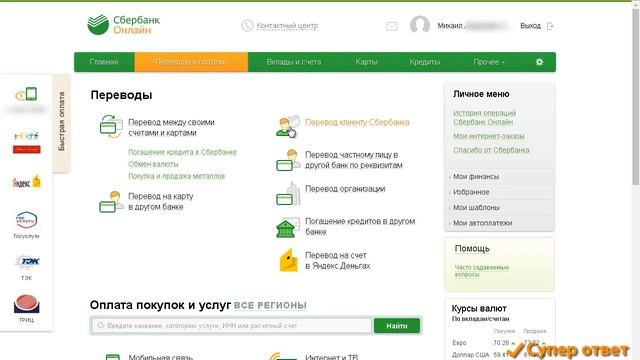Open История операций Сбербанк Онлайн link
The height and width of the screenshot is (360, 640).
484,118
